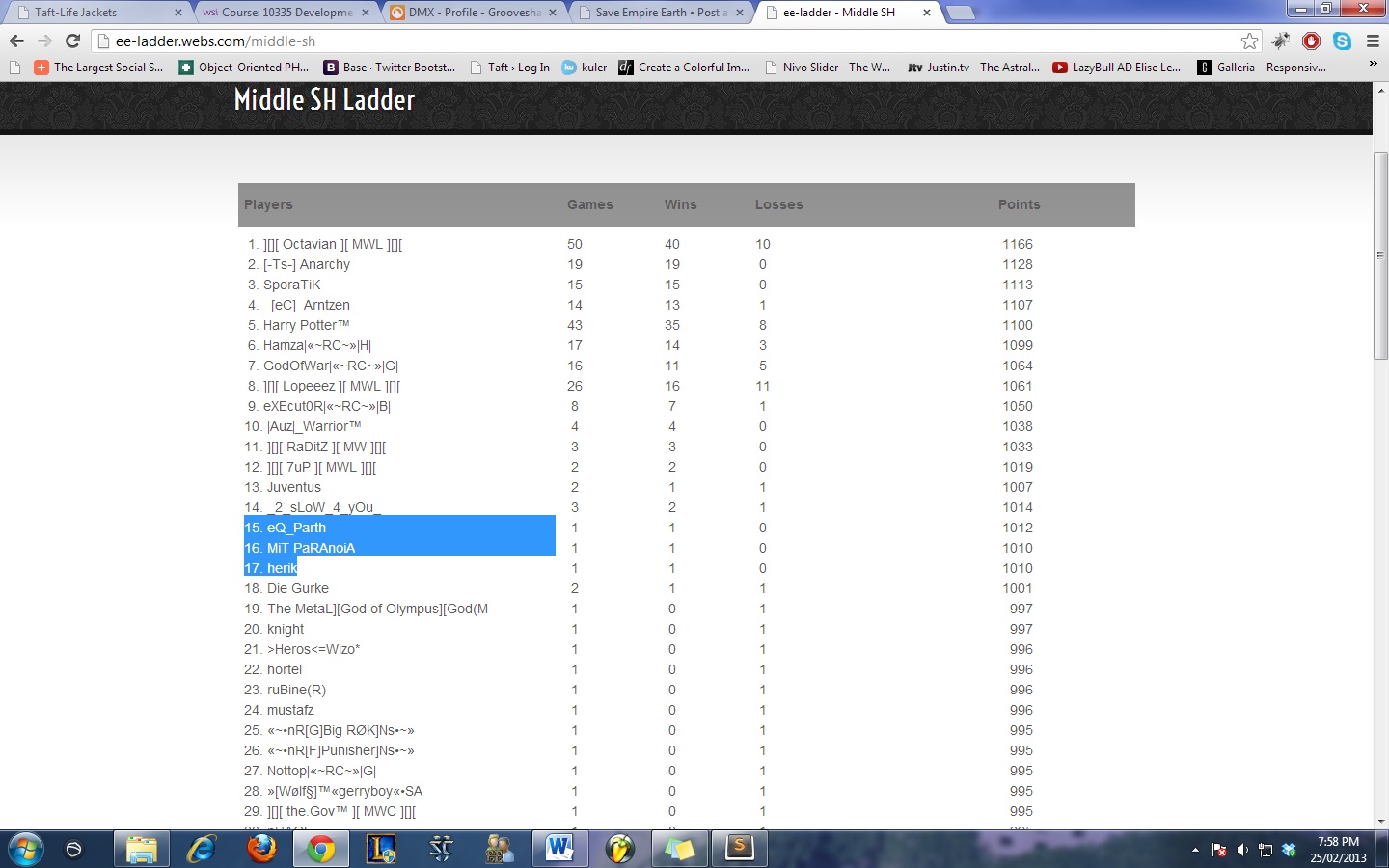Open new tab button

click(x=960, y=13)
